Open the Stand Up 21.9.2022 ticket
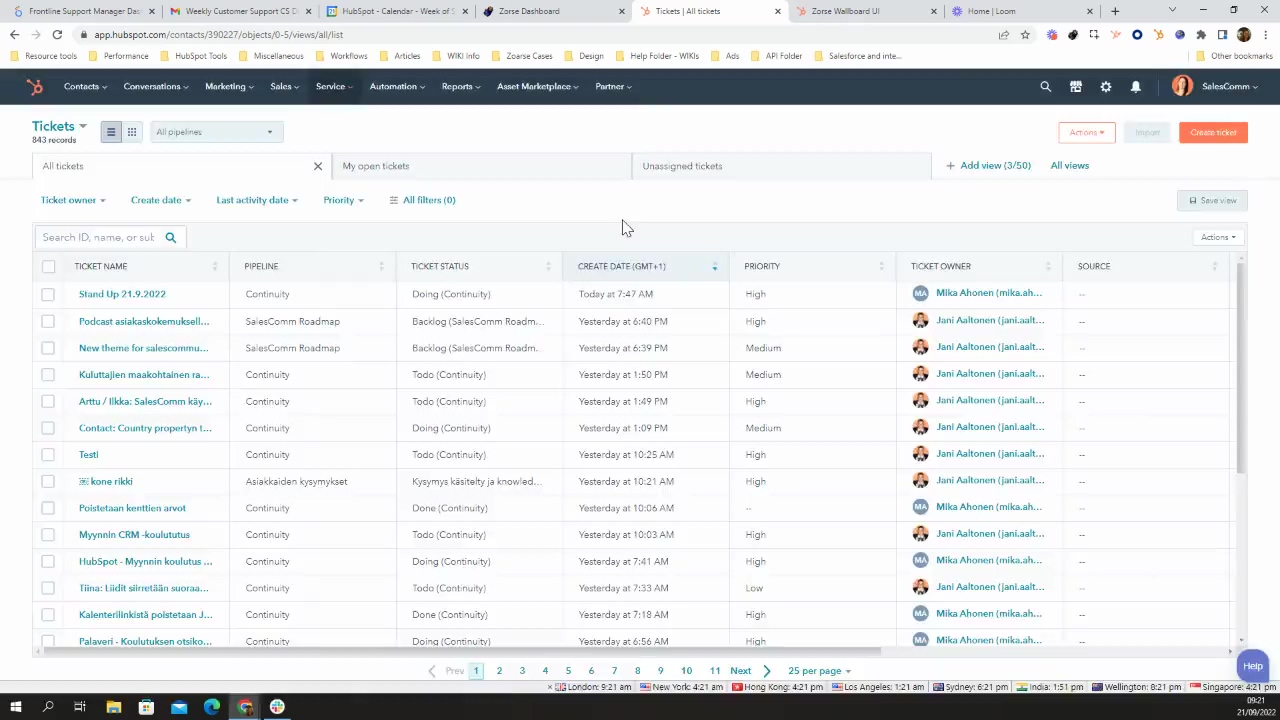The height and width of the screenshot is (720, 1280). (122, 294)
